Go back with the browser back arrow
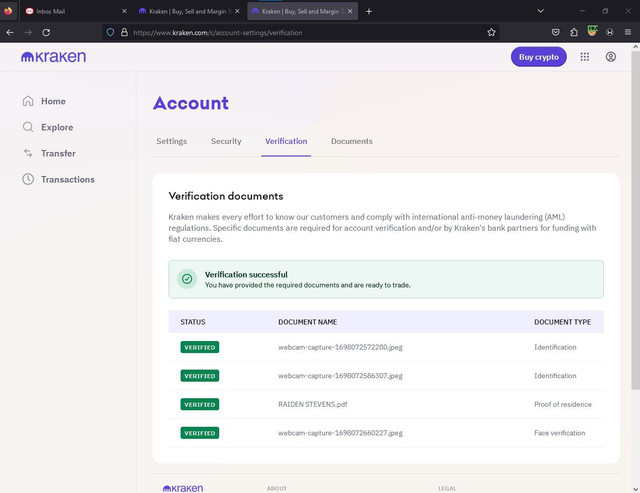Image resolution: width=640 pixels, height=493 pixels. 10,32
